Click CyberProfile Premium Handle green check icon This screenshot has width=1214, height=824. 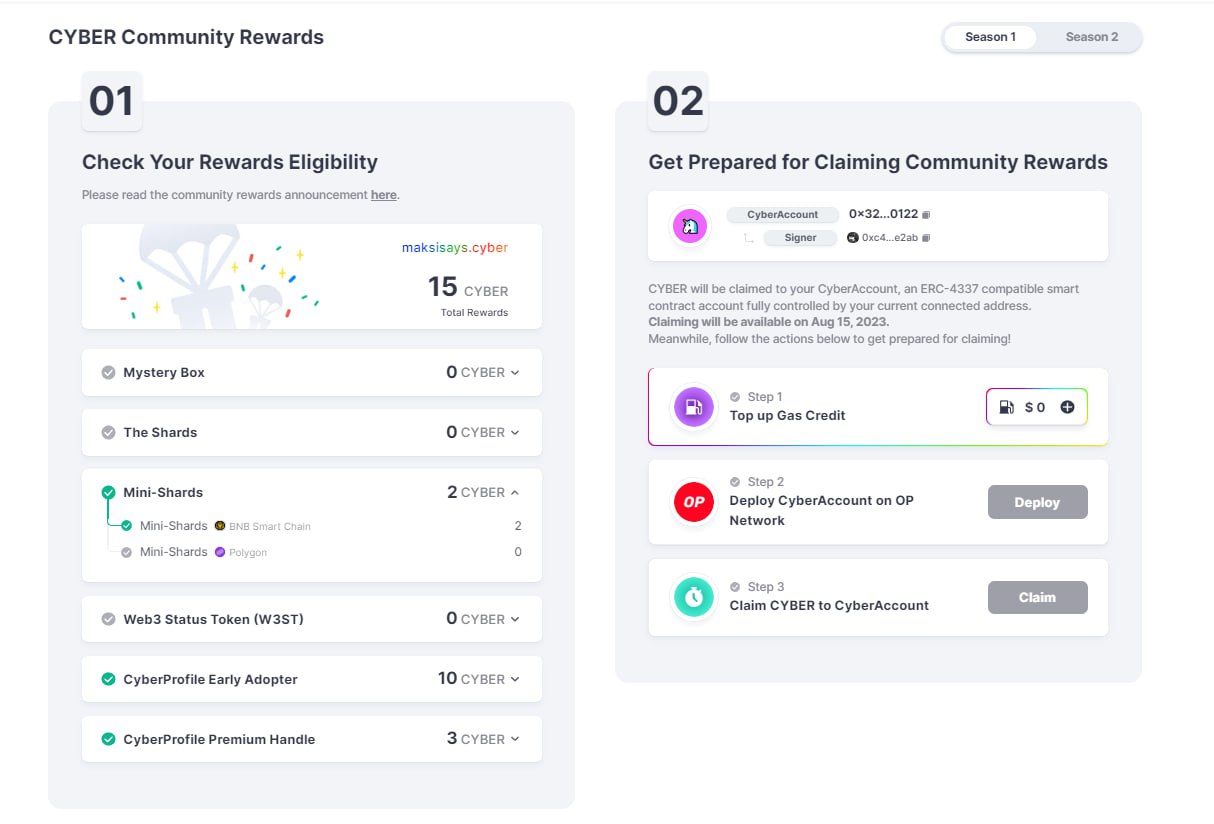pos(108,739)
